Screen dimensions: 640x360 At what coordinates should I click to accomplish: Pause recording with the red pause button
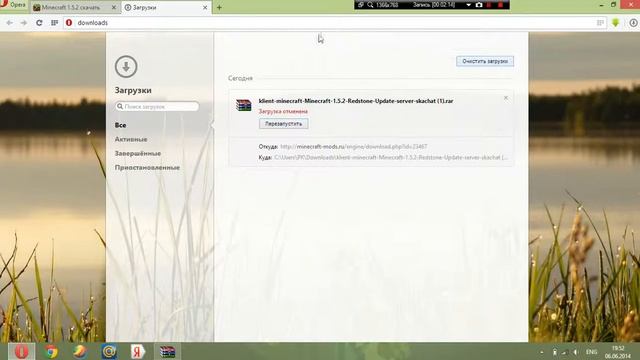pyautogui.click(x=489, y=5)
